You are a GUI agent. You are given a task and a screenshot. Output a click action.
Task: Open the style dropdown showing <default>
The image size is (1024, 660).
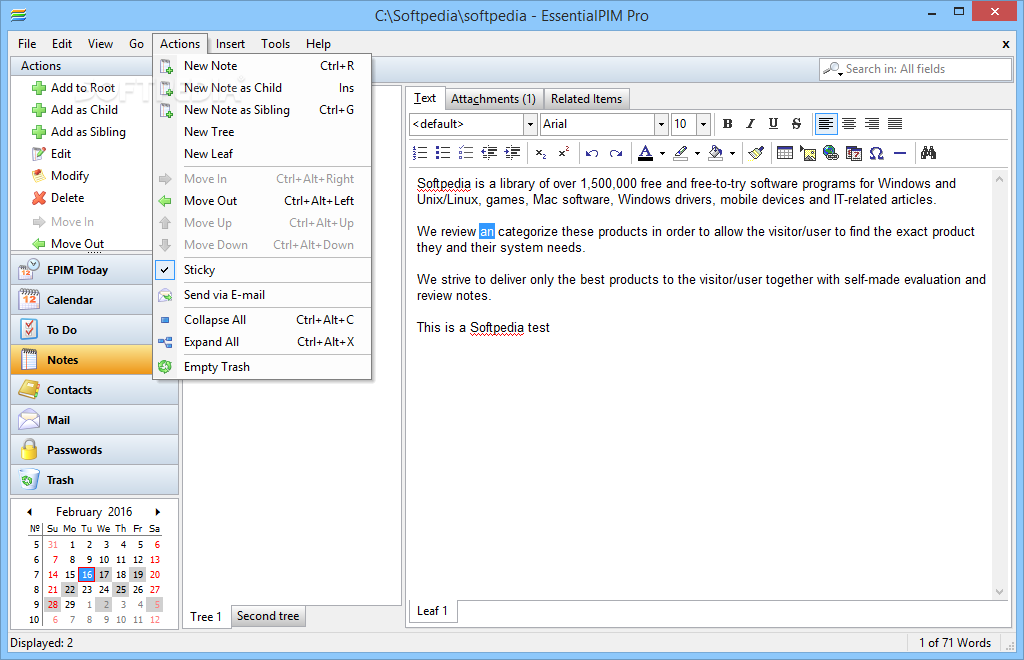point(530,124)
